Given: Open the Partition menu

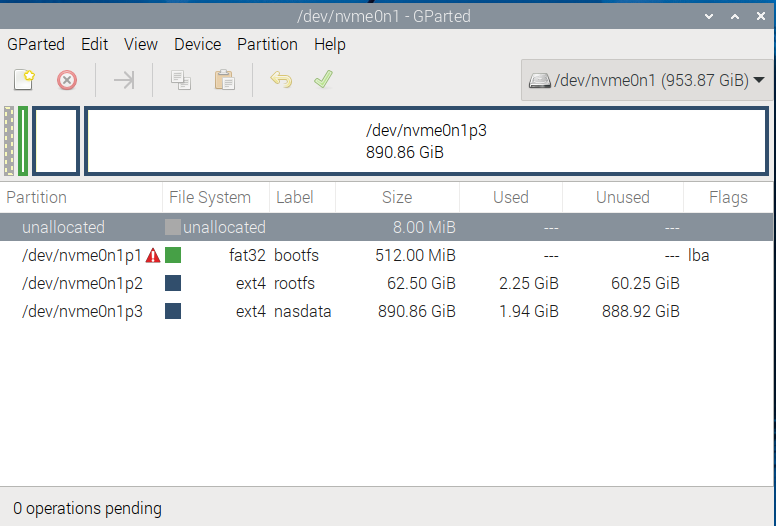Looking at the screenshot, I should pos(267,45).
